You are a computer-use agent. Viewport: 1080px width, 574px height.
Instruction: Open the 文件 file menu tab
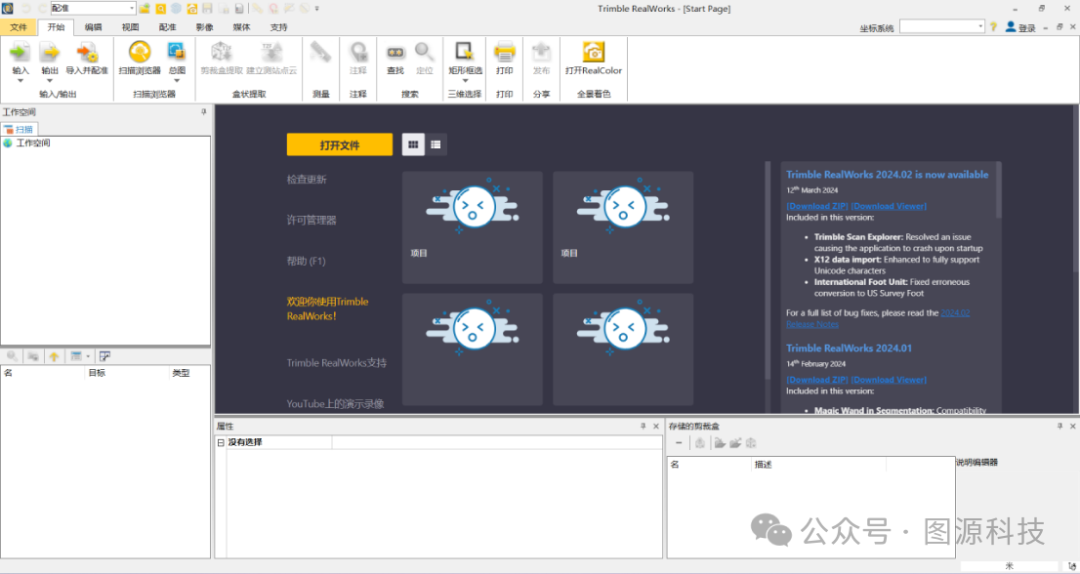[19, 27]
